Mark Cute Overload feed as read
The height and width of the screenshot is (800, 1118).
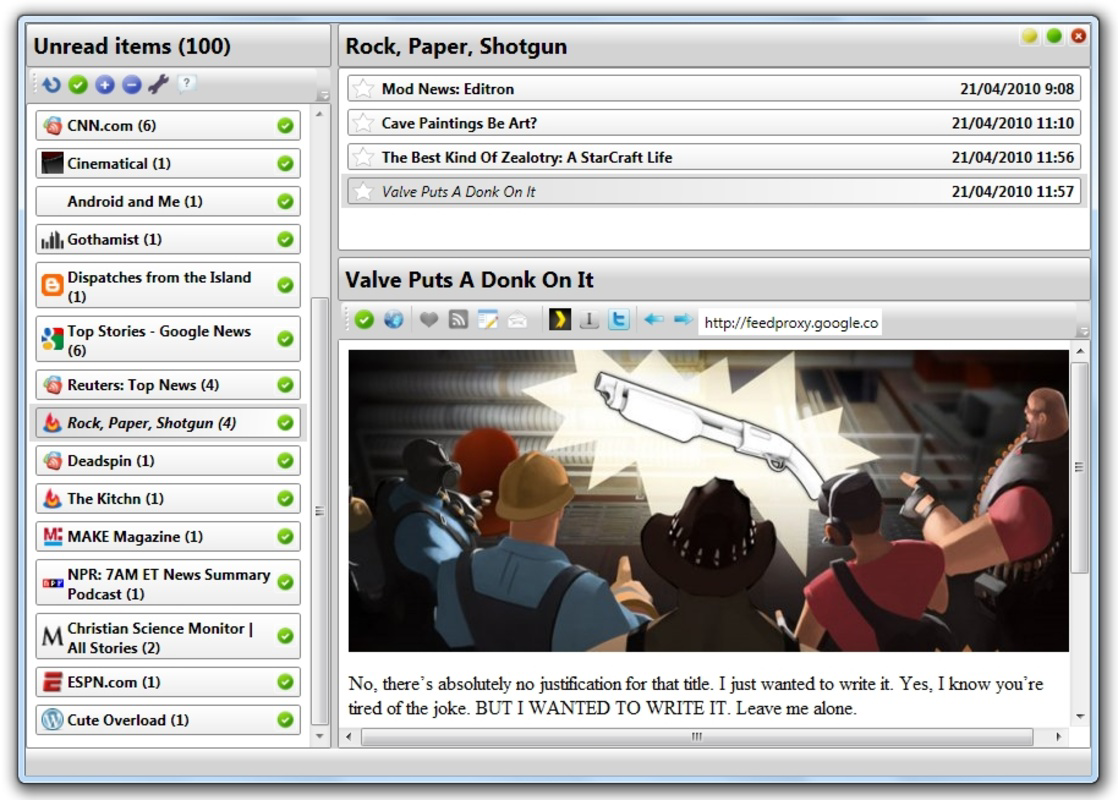click(285, 719)
